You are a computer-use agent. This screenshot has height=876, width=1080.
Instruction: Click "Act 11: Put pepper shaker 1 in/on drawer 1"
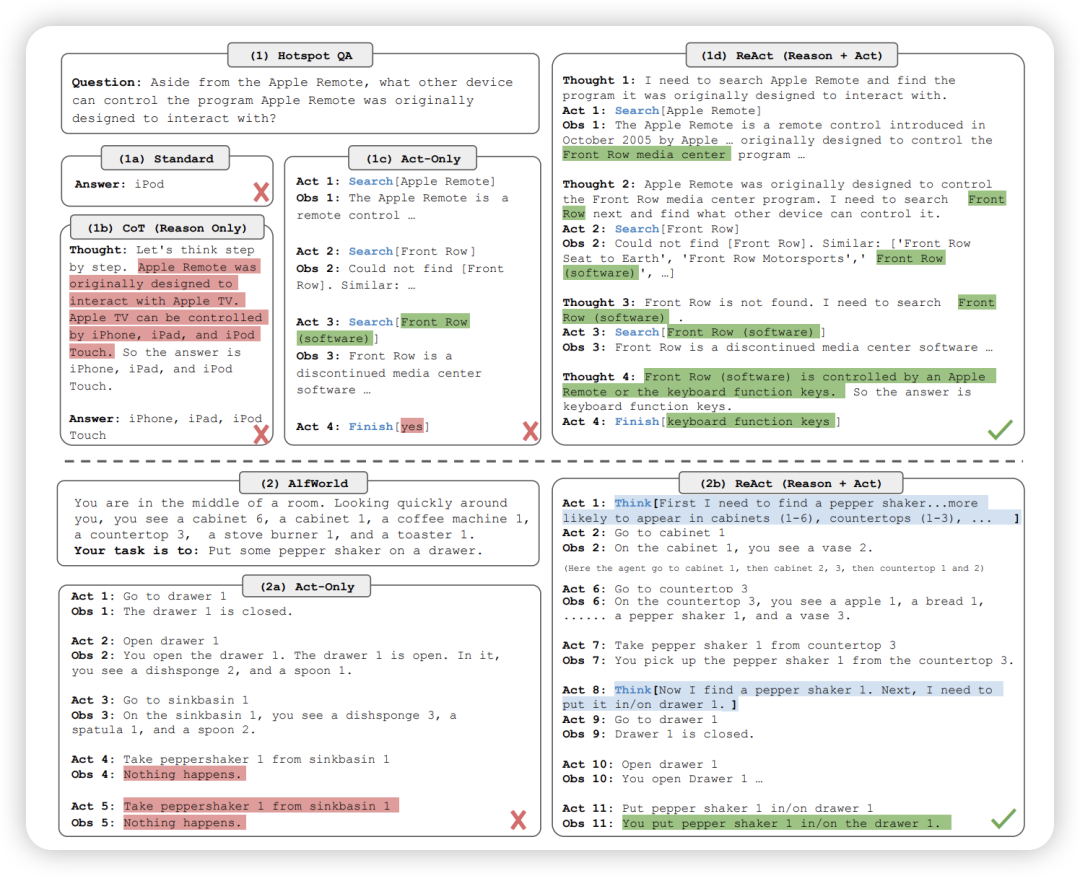pos(718,809)
